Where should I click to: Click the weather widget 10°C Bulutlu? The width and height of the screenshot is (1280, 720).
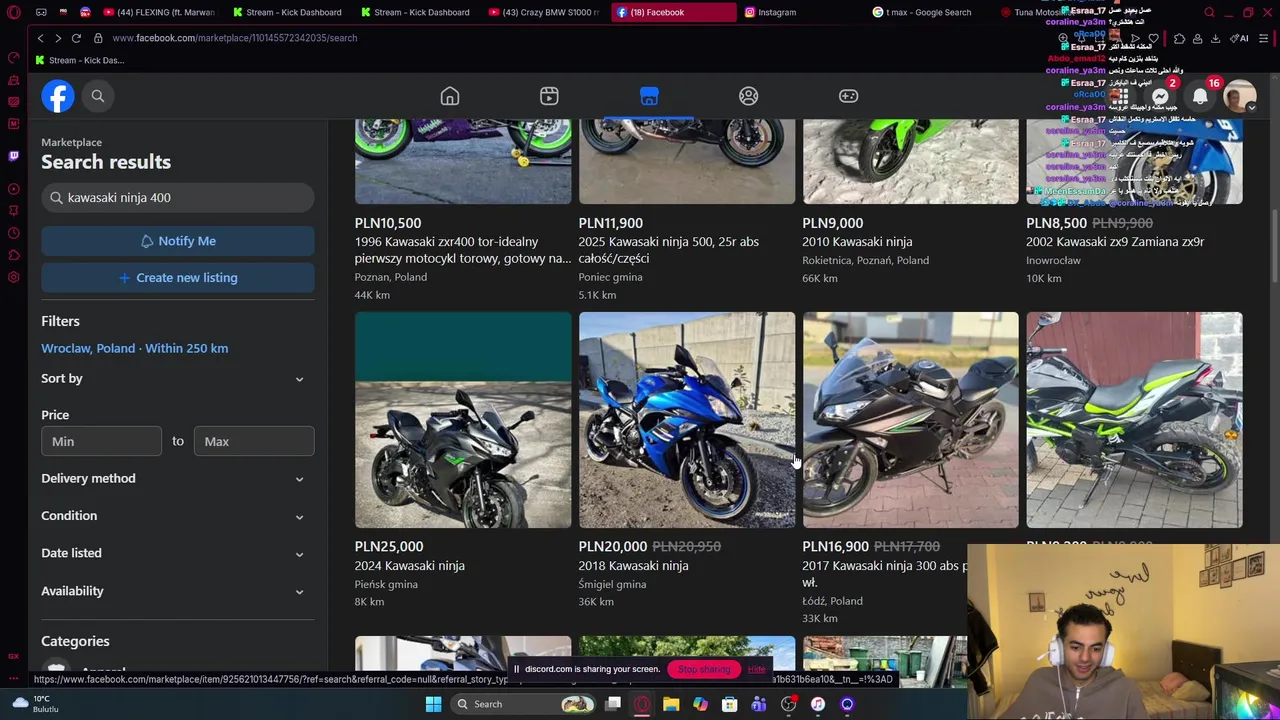[x=38, y=704]
